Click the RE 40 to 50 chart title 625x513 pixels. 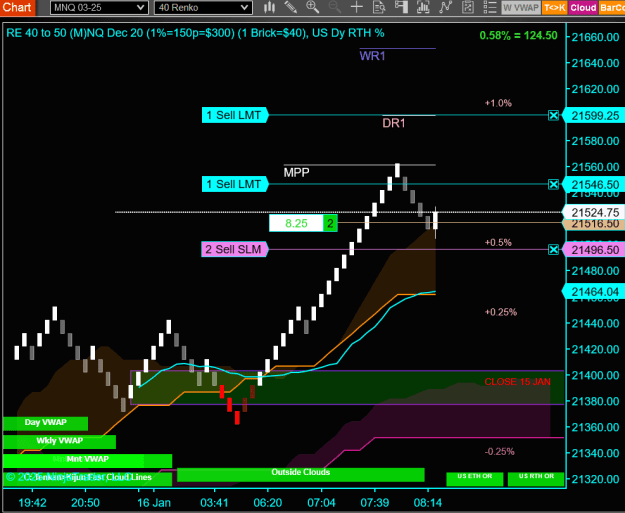point(195,33)
